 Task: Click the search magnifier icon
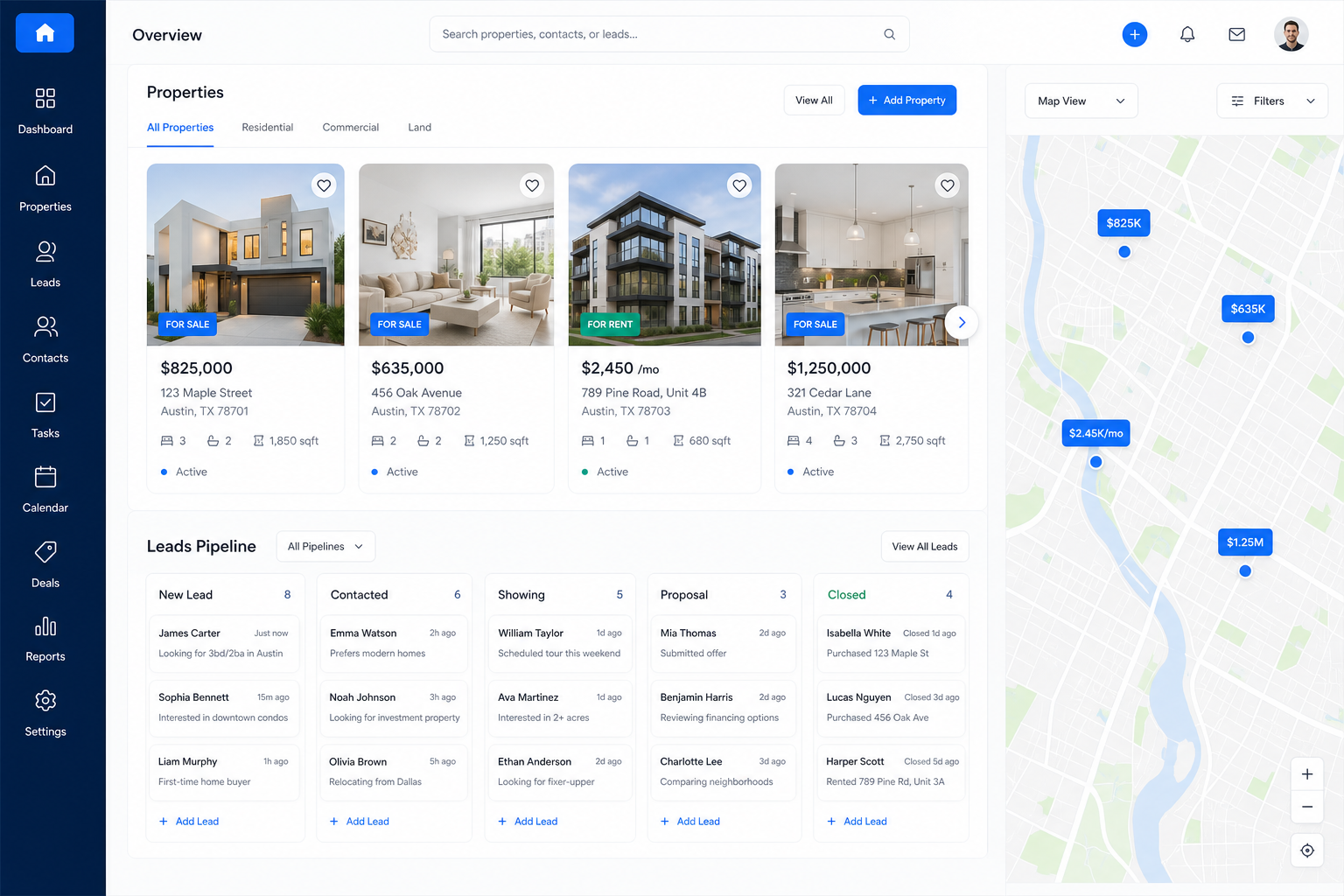[889, 34]
